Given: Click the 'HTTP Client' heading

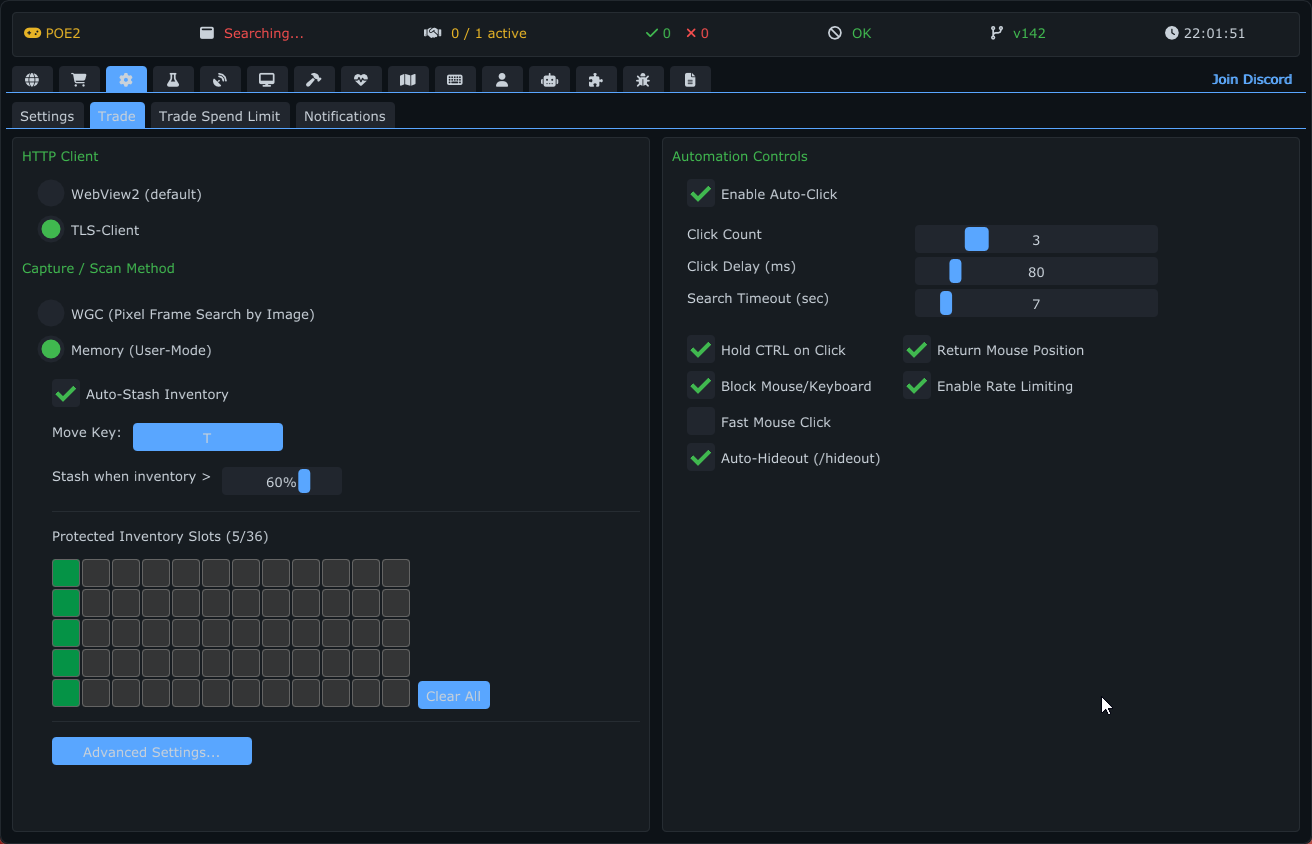Looking at the screenshot, I should click(x=60, y=157).
